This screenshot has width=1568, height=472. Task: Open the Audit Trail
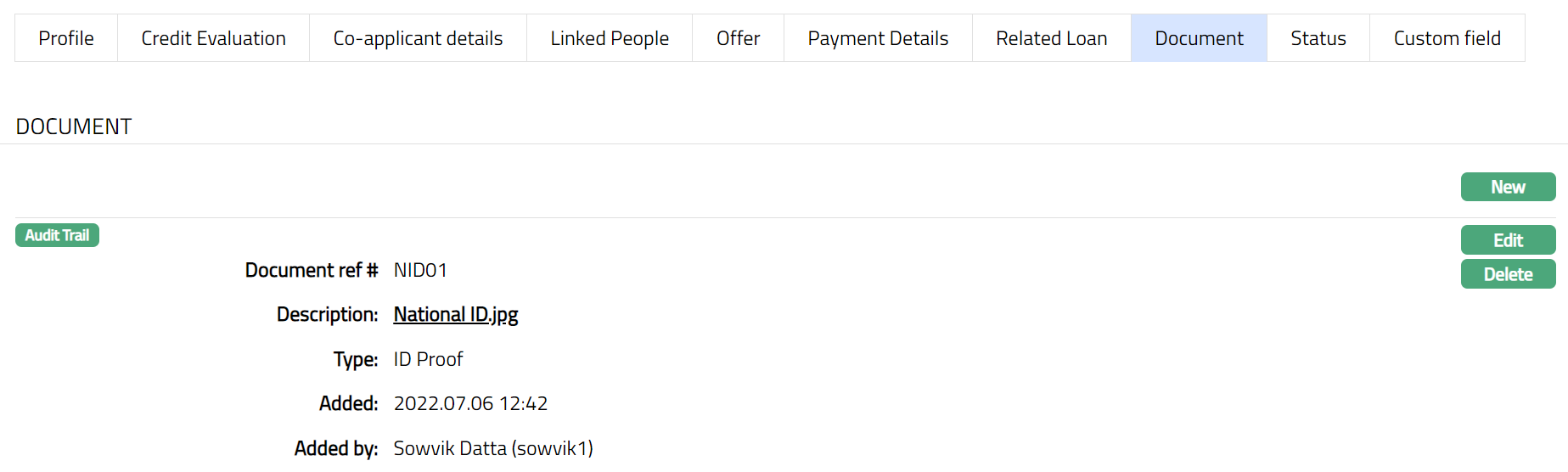tap(57, 235)
